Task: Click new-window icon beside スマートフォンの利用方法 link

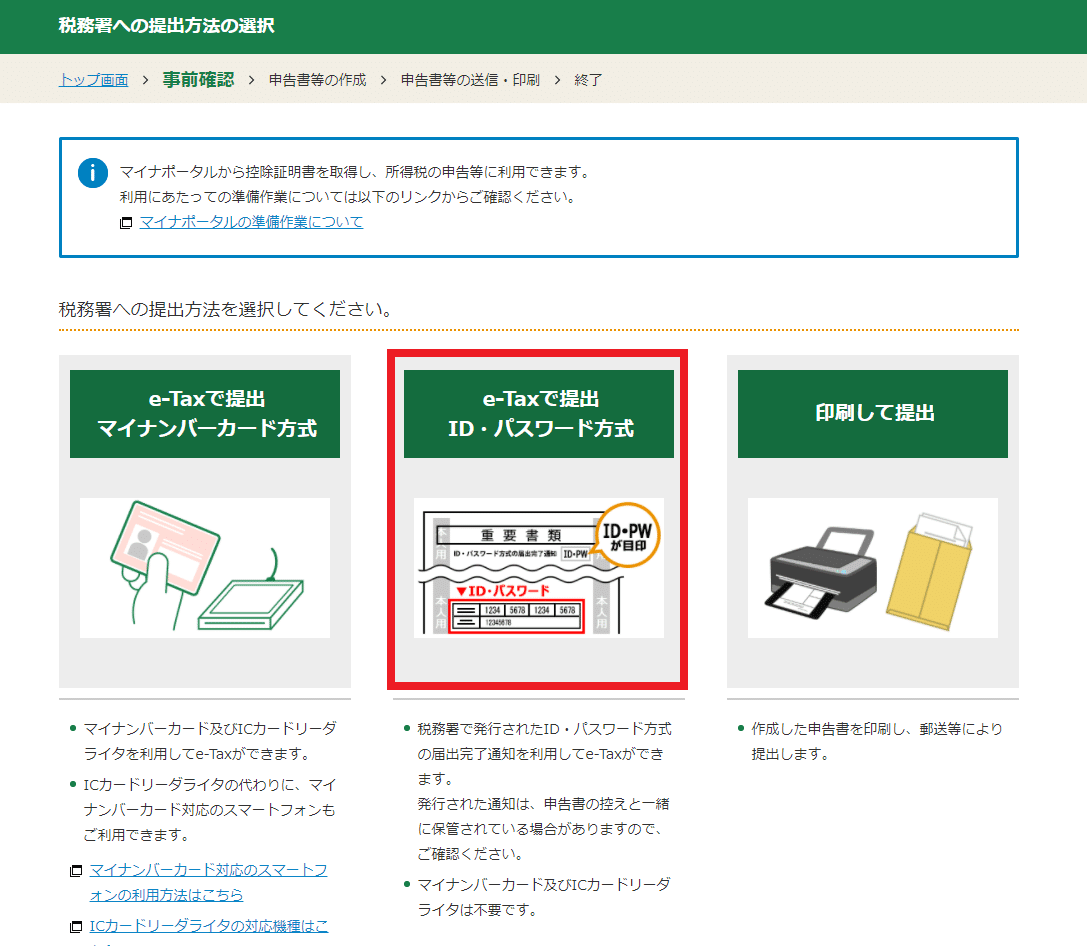Action: pyautogui.click(x=76, y=870)
